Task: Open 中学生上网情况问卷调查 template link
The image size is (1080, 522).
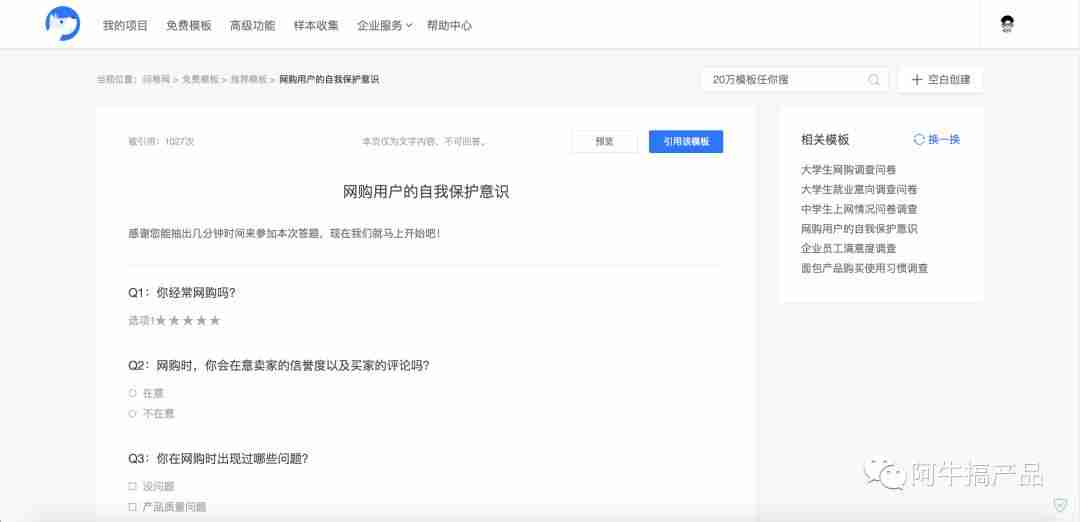Action: [x=860, y=209]
